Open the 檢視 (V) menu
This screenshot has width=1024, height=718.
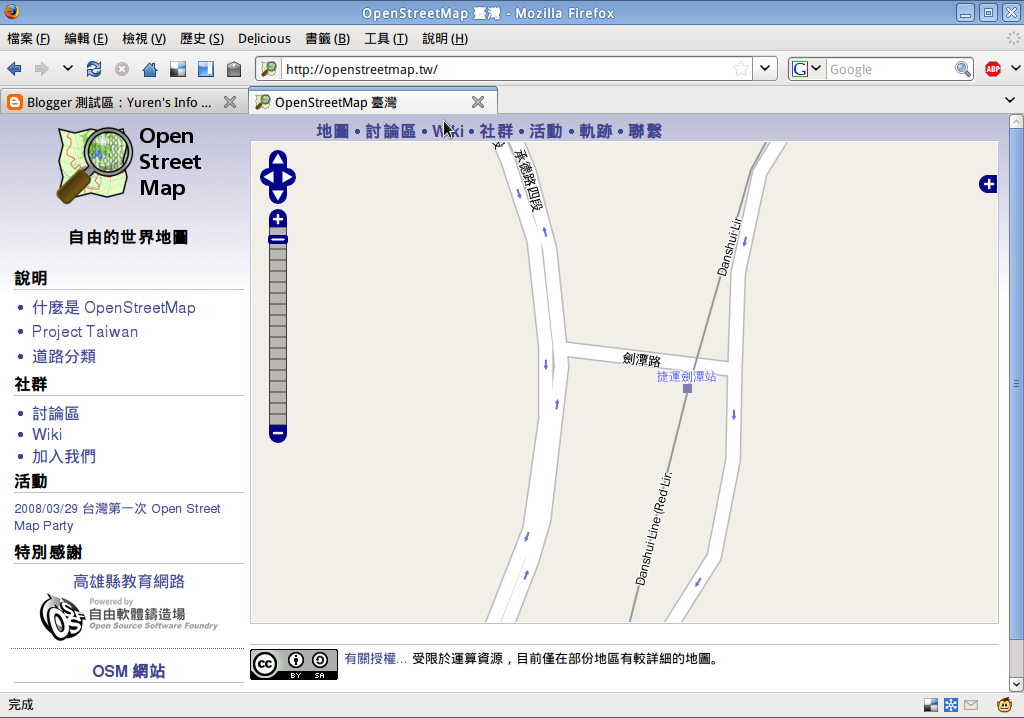(144, 39)
